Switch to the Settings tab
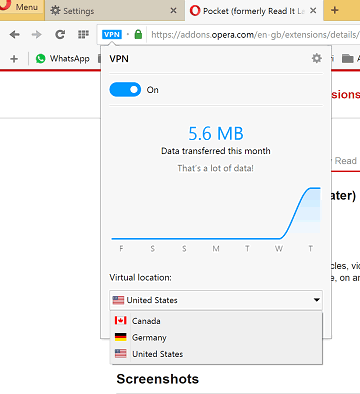The height and width of the screenshot is (394, 360). [114, 11]
